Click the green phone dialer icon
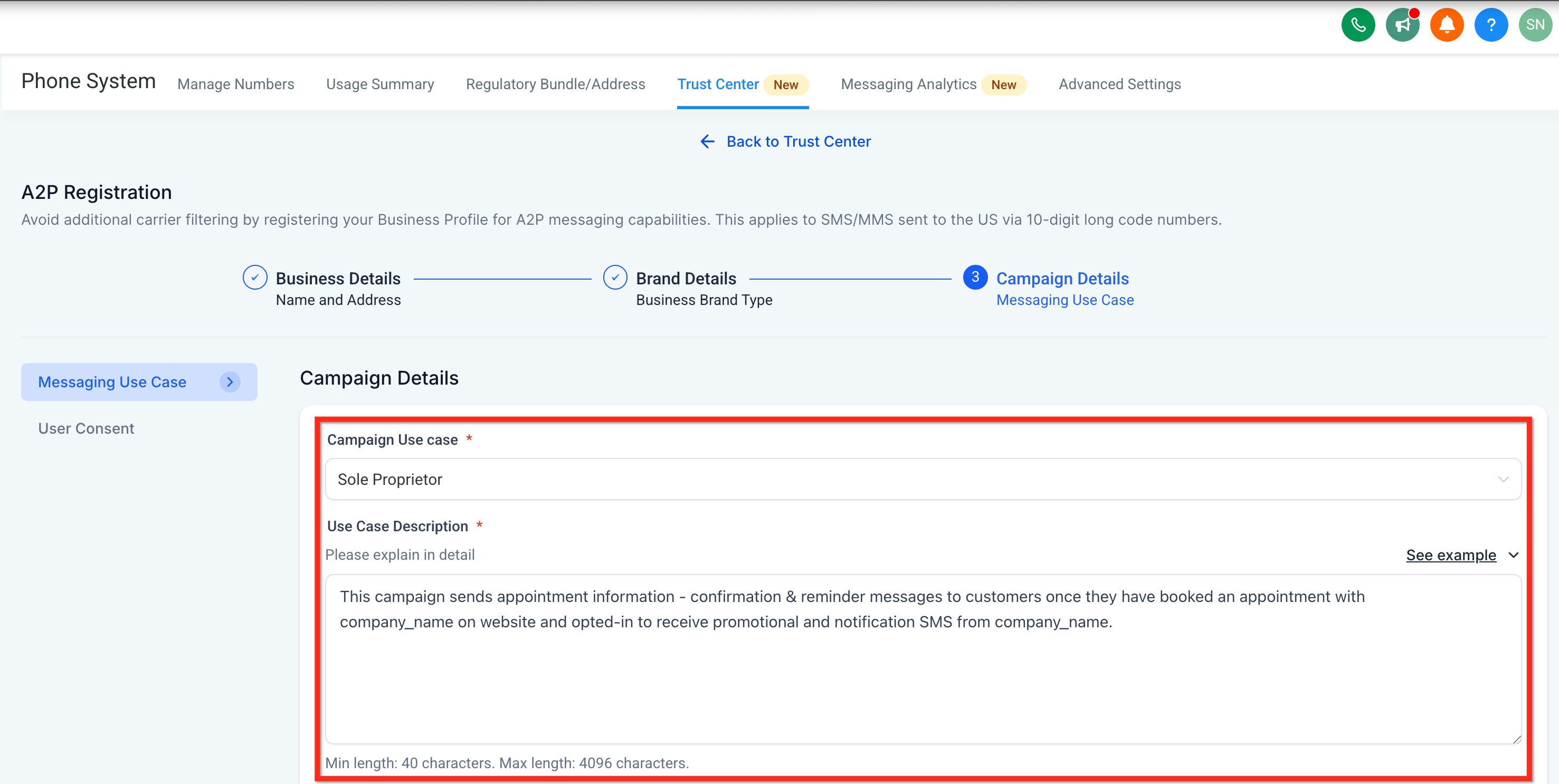Screen dimensions: 1559x784 click(x=1357, y=25)
